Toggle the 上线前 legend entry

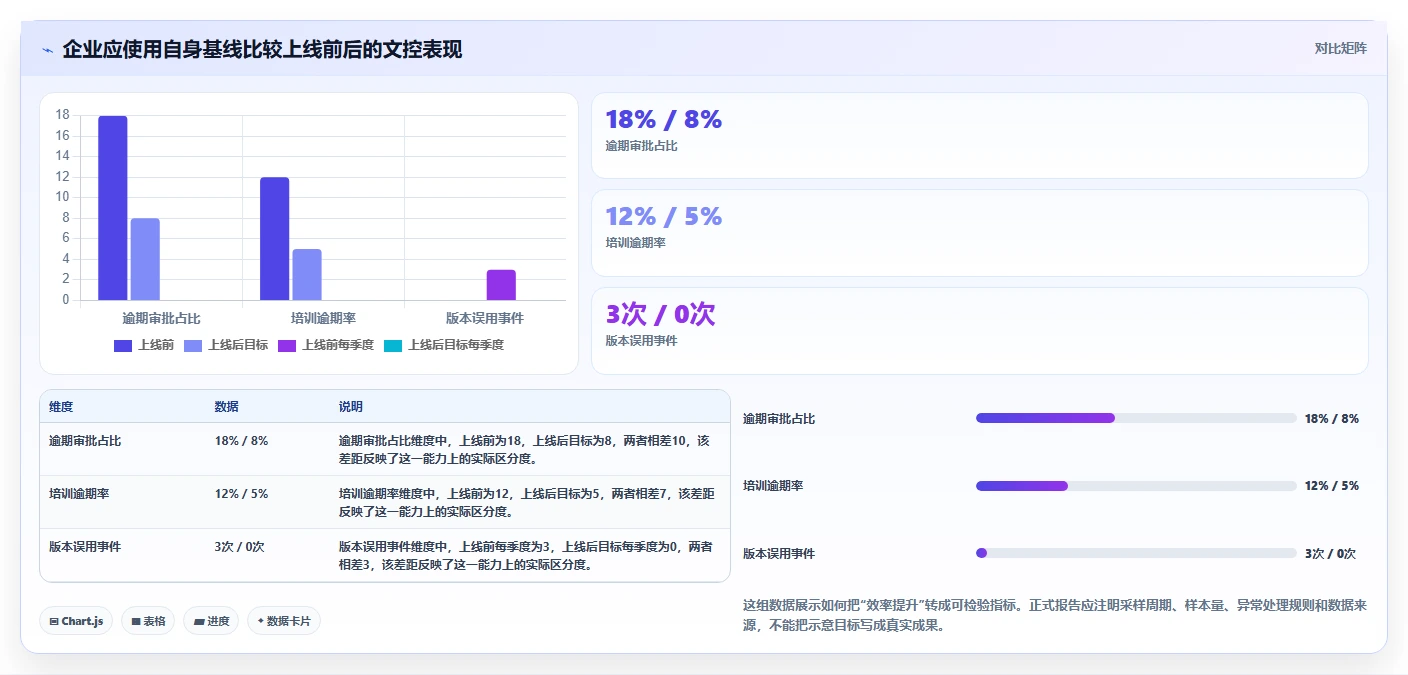point(144,345)
